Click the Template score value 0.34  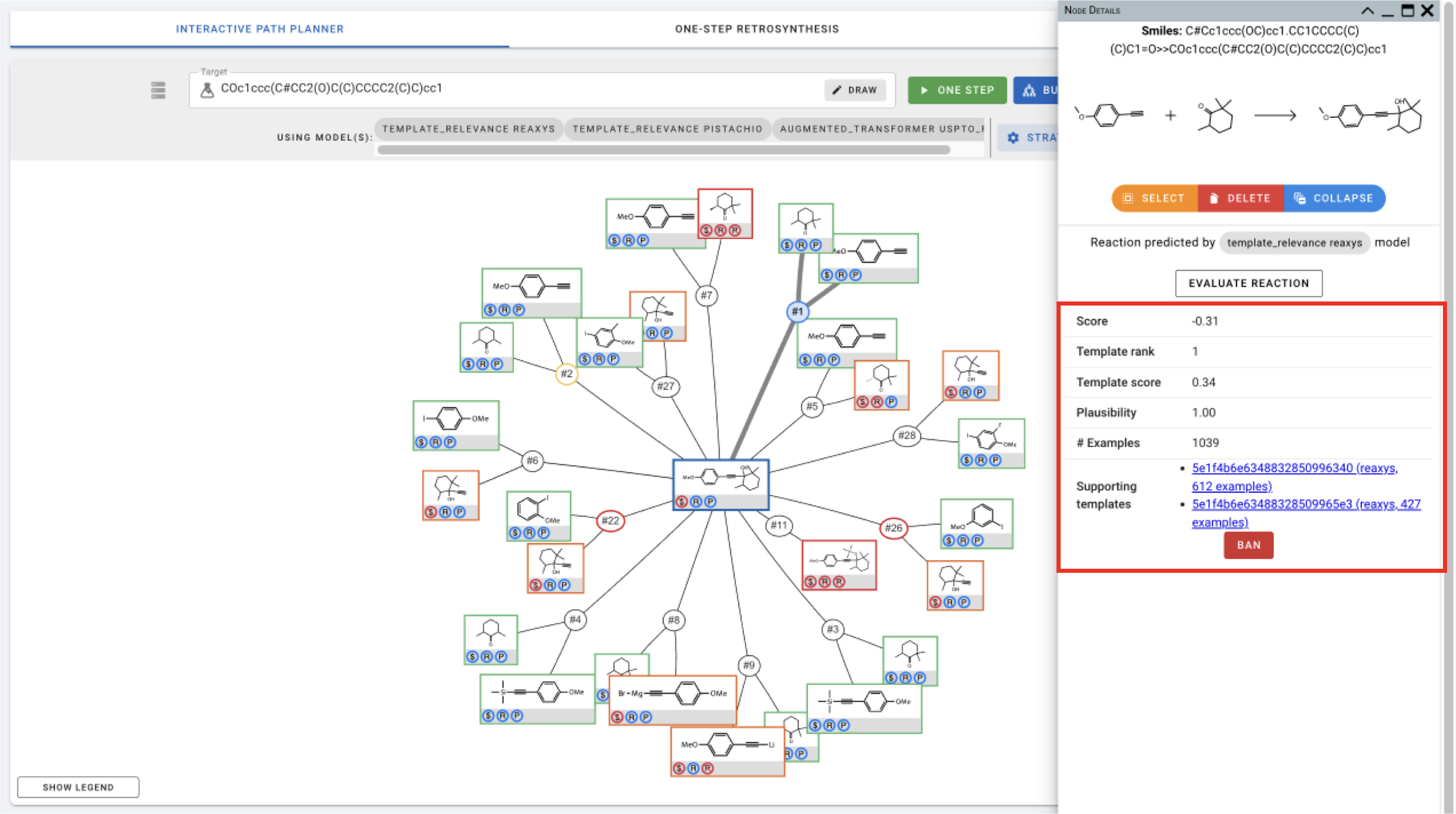pos(1204,382)
